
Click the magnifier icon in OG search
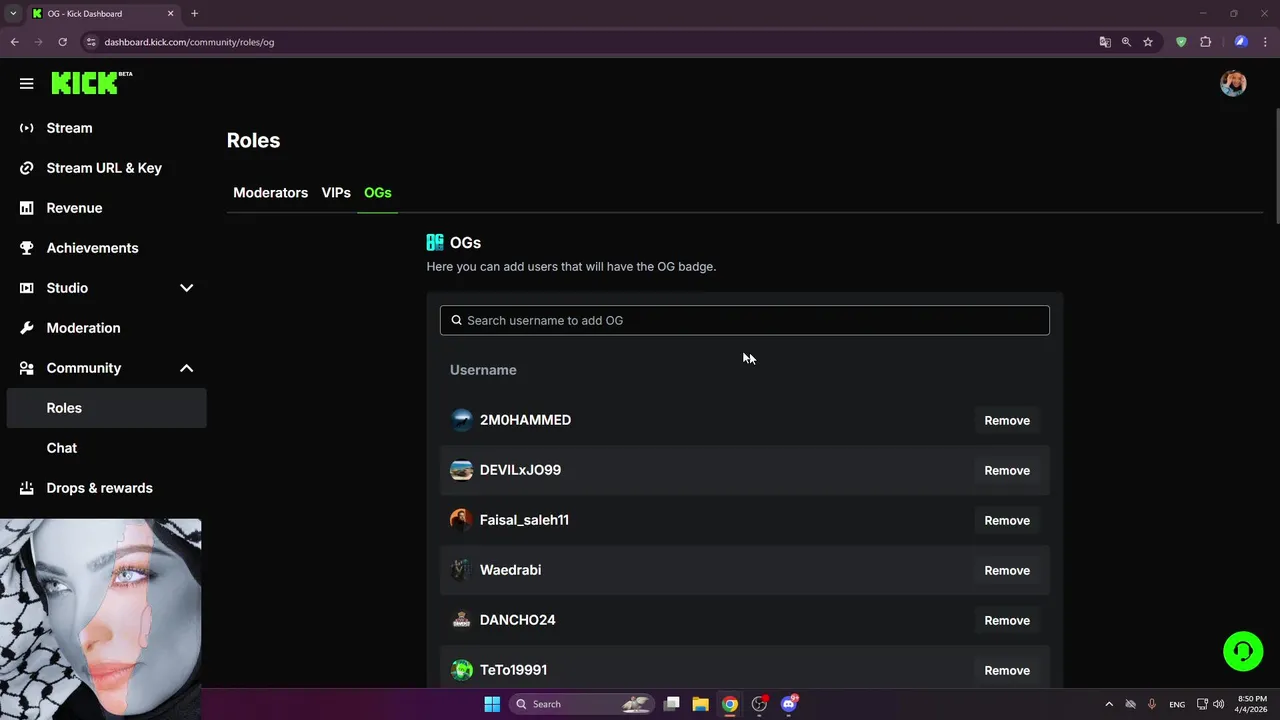[x=457, y=320]
